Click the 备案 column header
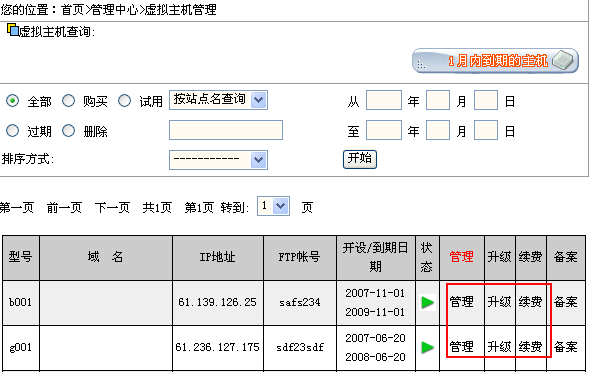Viewport: 589px width, 372px height. pos(565,257)
